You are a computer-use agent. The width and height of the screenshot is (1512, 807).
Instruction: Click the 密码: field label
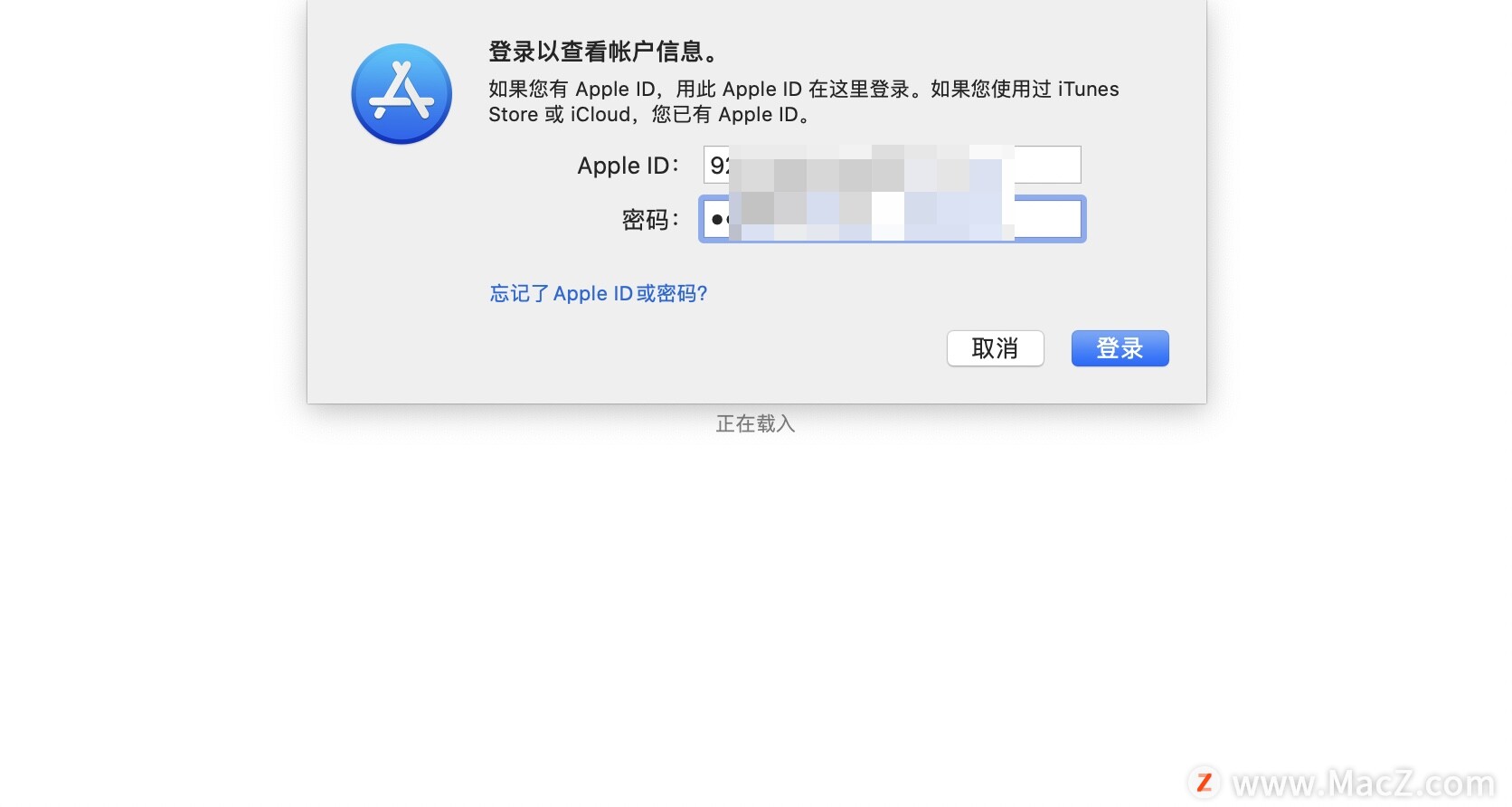(x=650, y=220)
